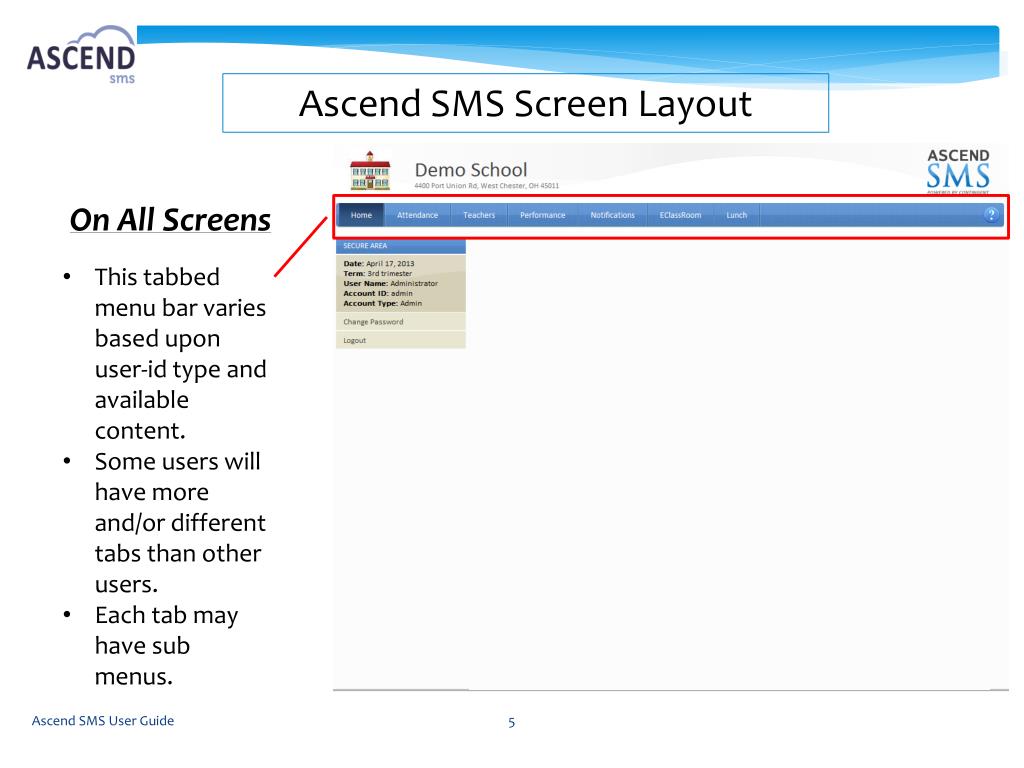Click the Ascend SMS User Guide footer
The height and width of the screenshot is (768, 1024).
pos(103,720)
